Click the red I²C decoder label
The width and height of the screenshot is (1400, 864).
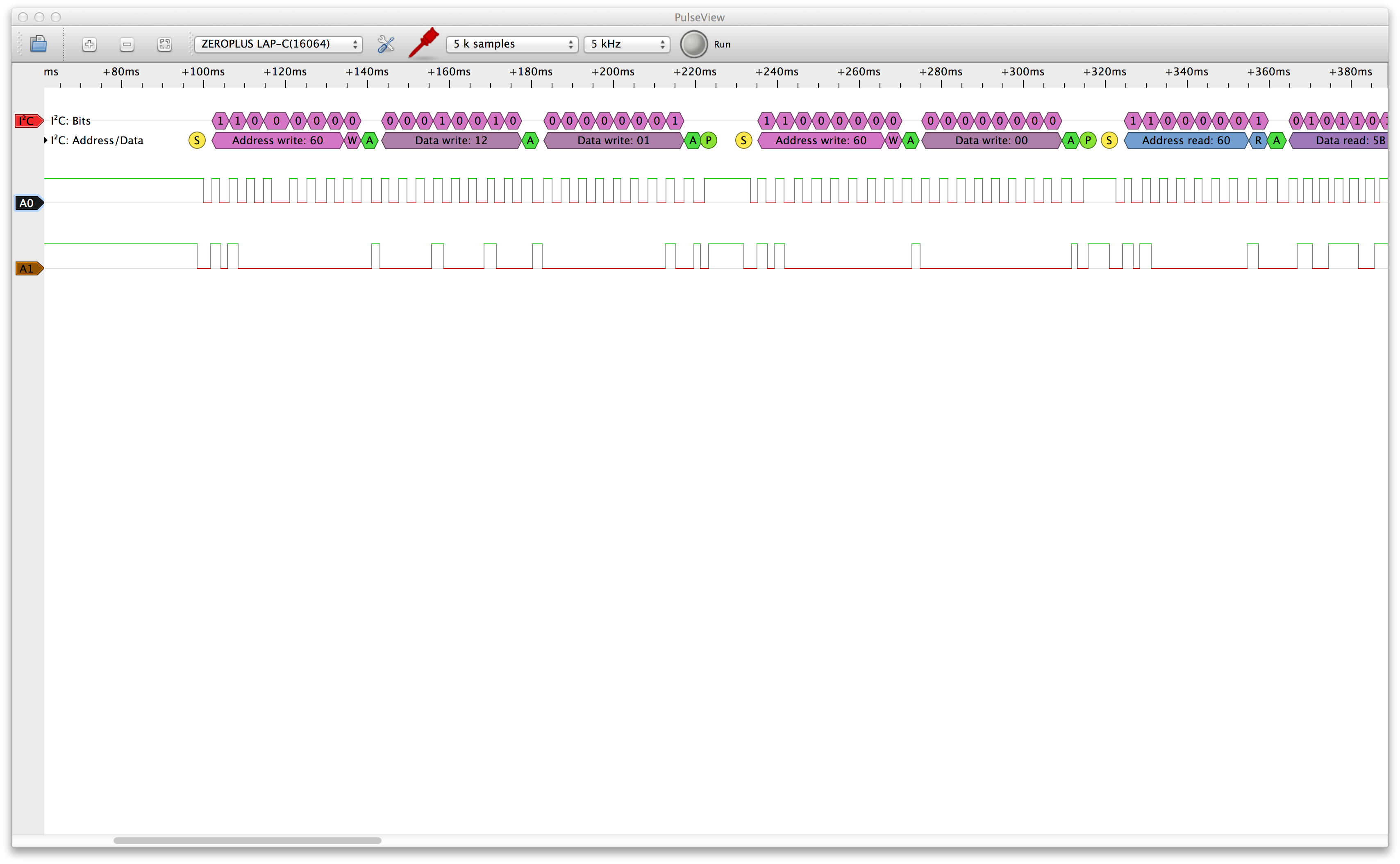pos(28,121)
